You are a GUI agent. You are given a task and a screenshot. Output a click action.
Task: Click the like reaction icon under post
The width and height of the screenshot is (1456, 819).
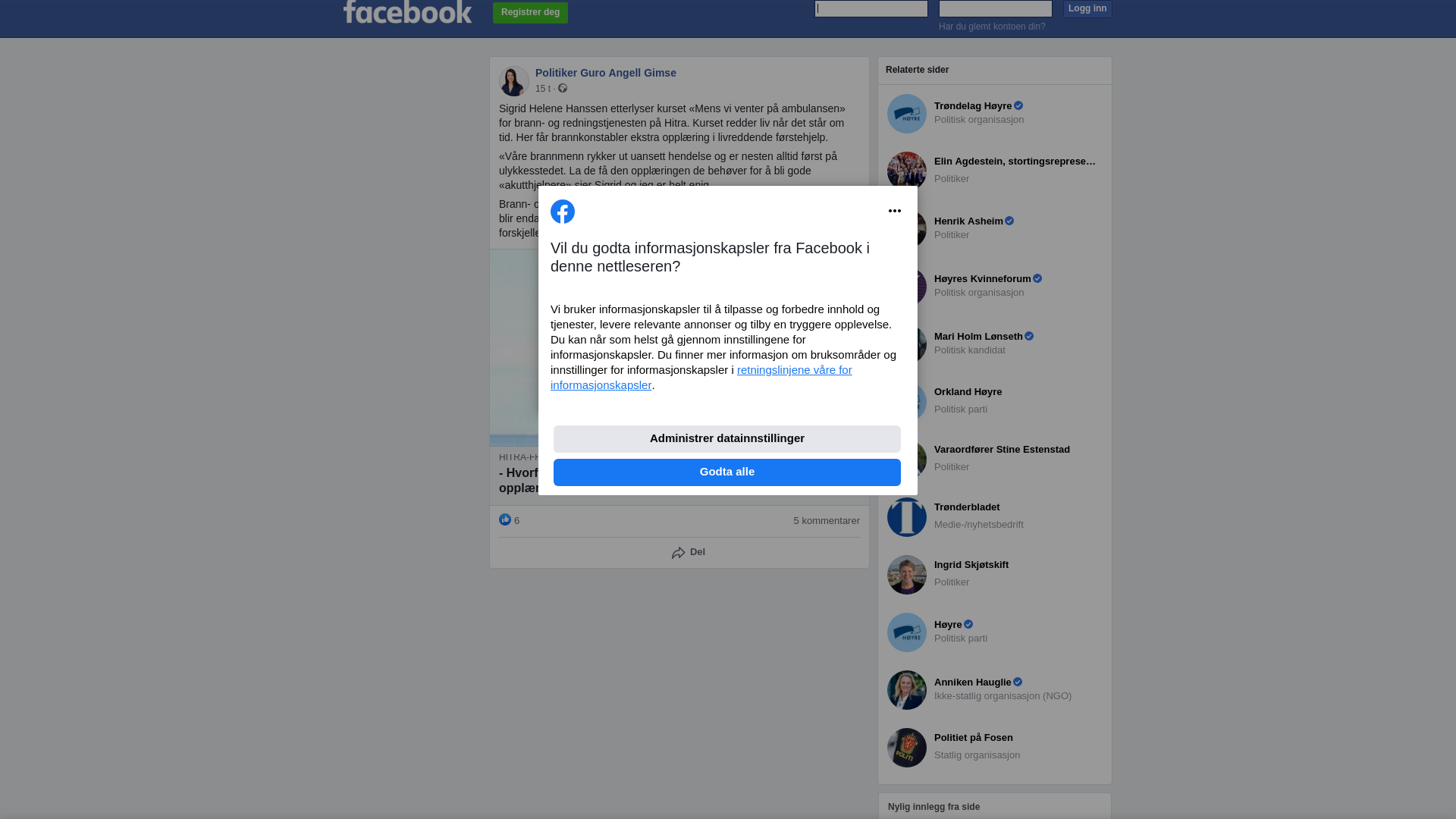505,519
